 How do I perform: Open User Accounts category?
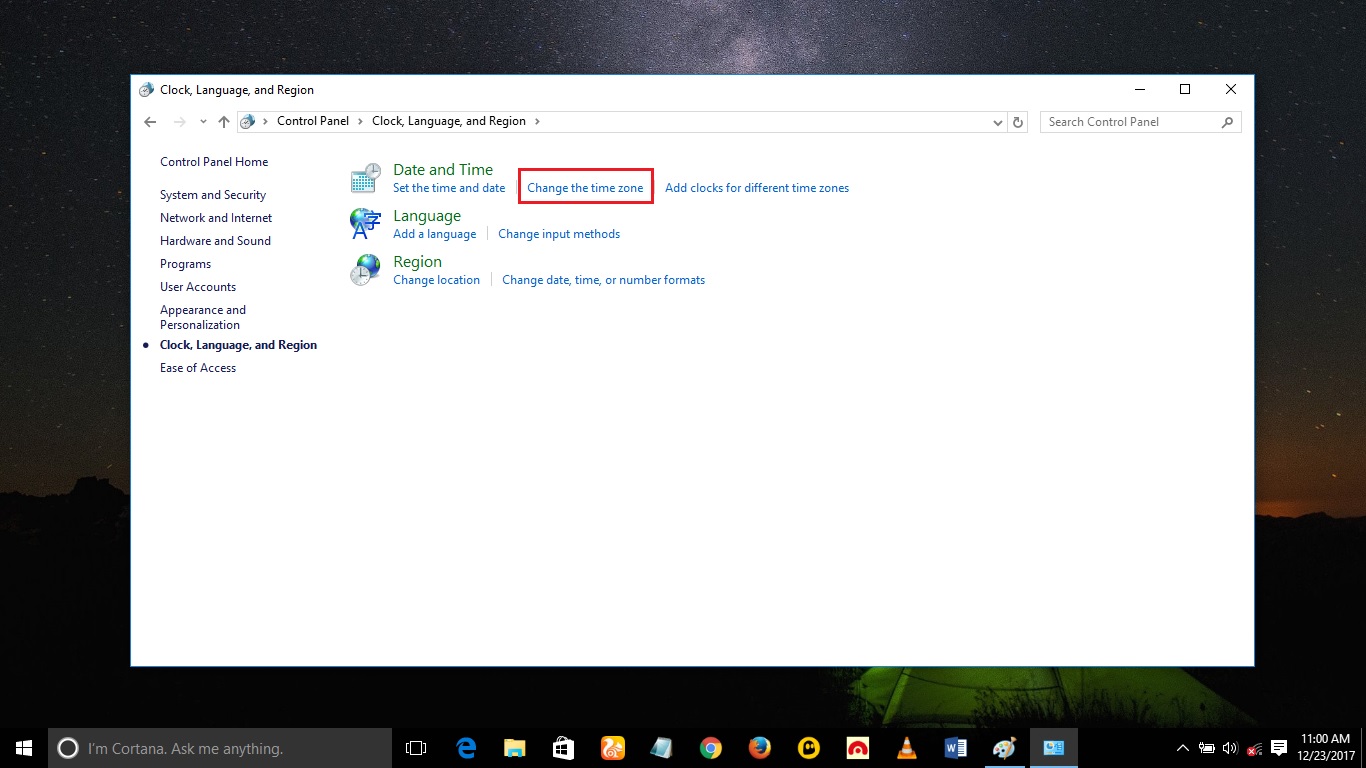point(198,287)
